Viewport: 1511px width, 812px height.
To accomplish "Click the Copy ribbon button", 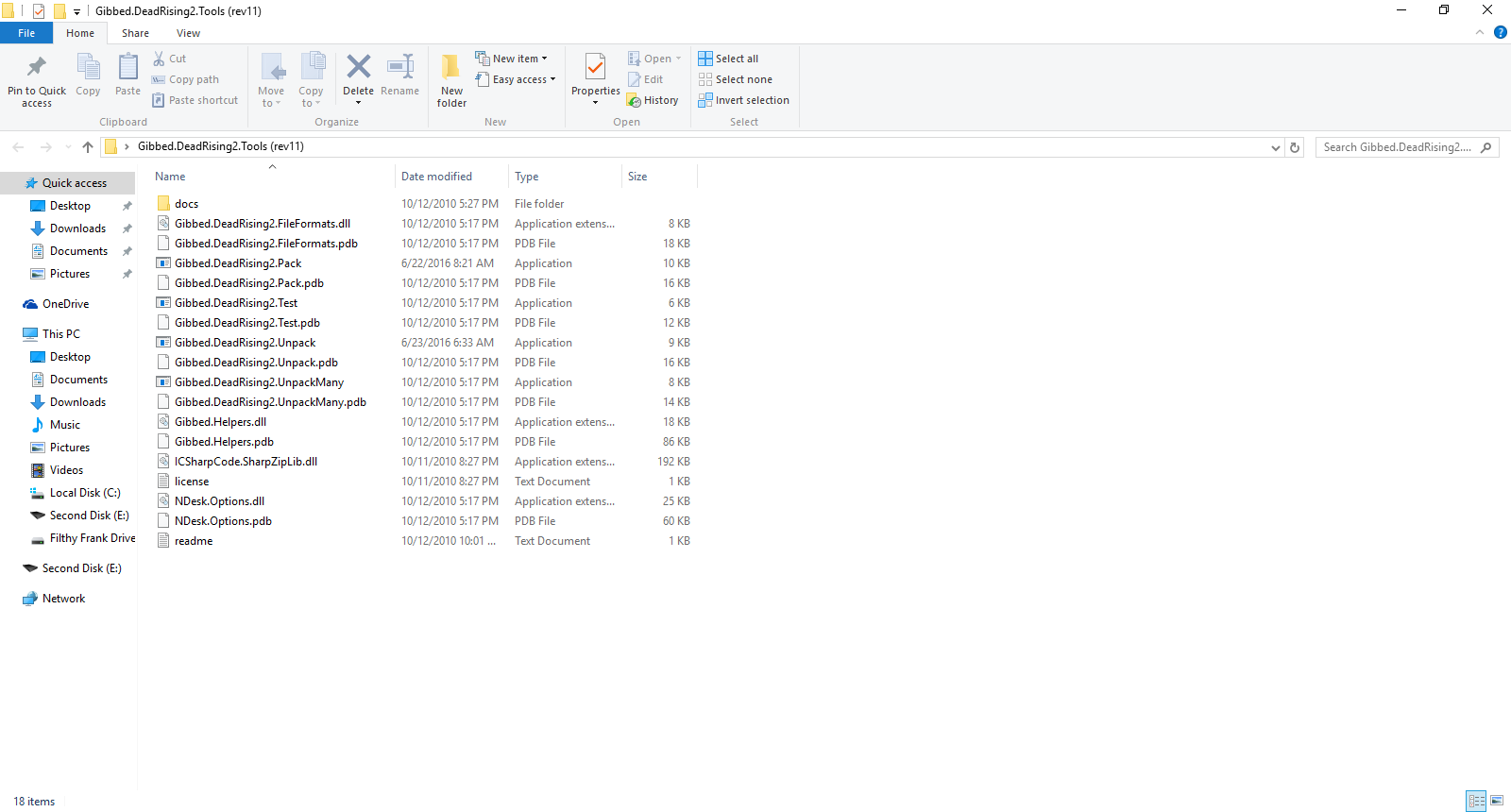I will point(88,76).
